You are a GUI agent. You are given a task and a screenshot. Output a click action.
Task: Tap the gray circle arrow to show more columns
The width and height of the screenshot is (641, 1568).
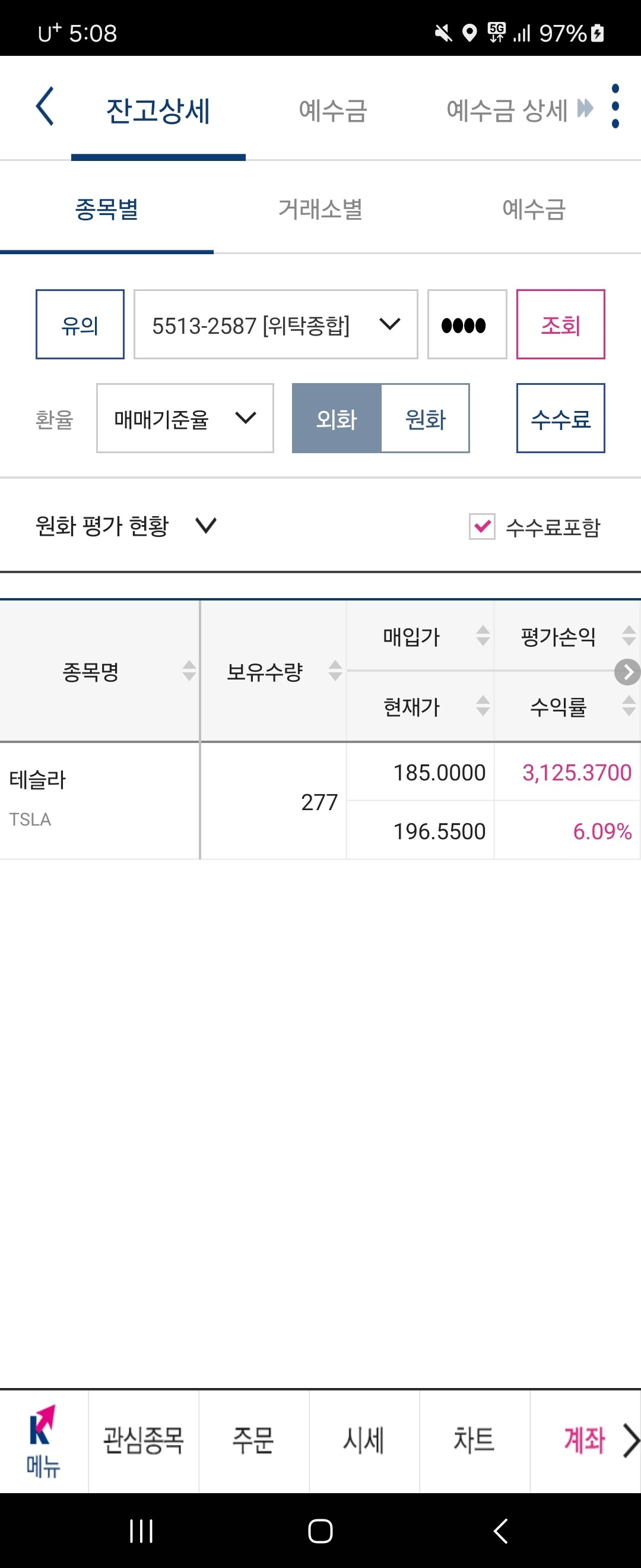pyautogui.click(x=627, y=672)
